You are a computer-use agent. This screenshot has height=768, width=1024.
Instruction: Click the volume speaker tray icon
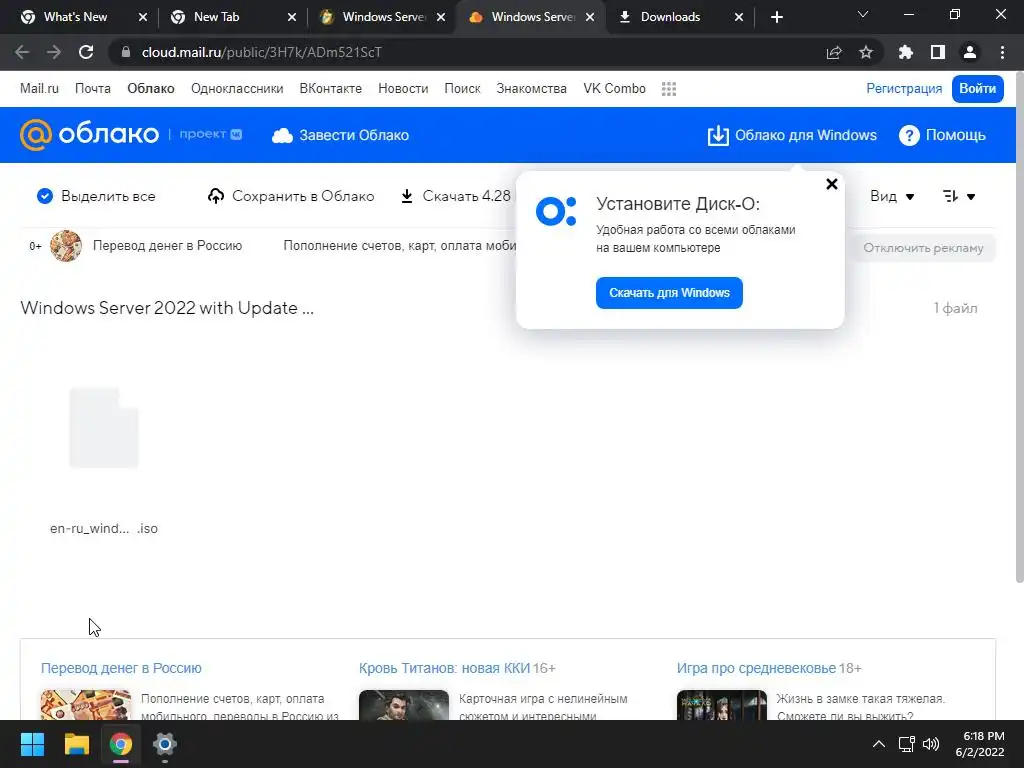pos(931,744)
